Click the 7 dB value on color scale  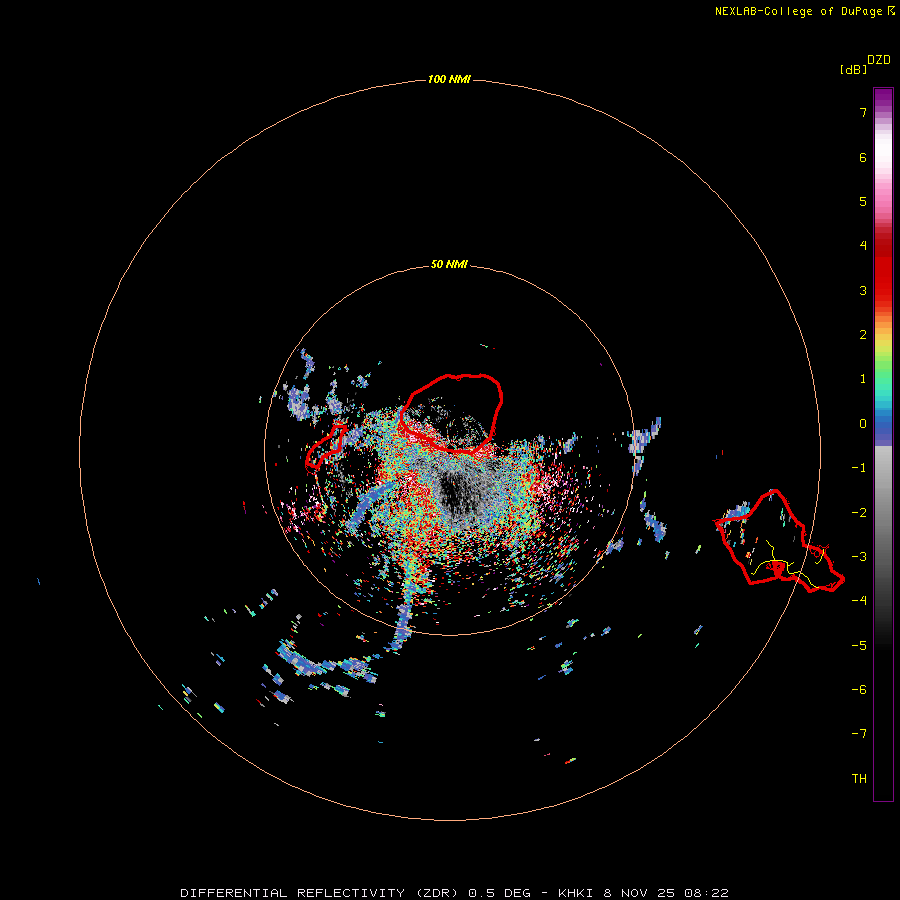pyautogui.click(x=863, y=112)
